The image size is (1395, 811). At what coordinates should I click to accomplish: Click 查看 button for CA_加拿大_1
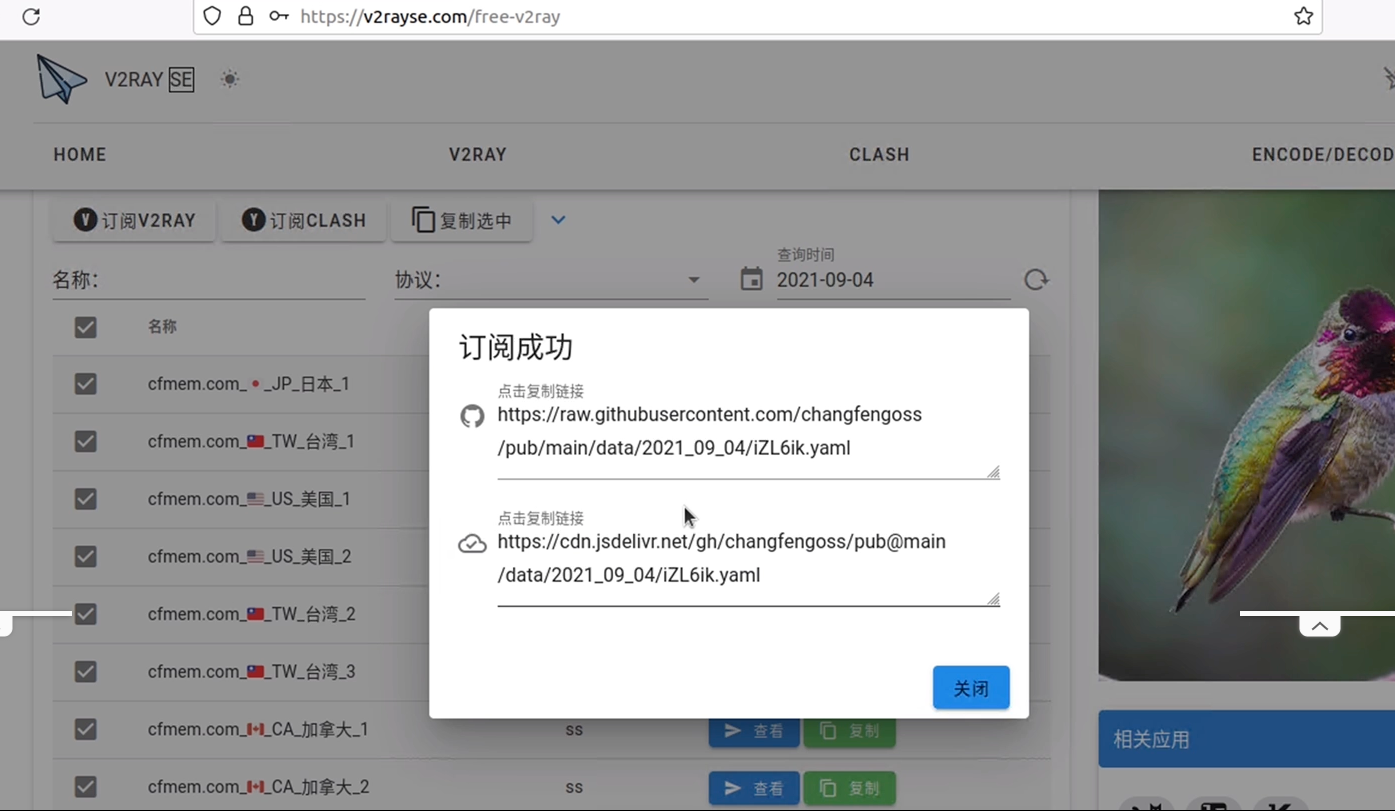click(754, 731)
